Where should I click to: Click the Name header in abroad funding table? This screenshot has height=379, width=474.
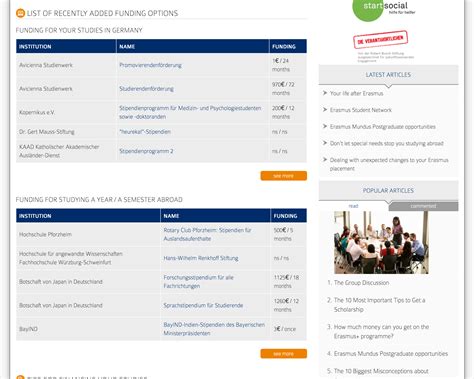point(215,216)
